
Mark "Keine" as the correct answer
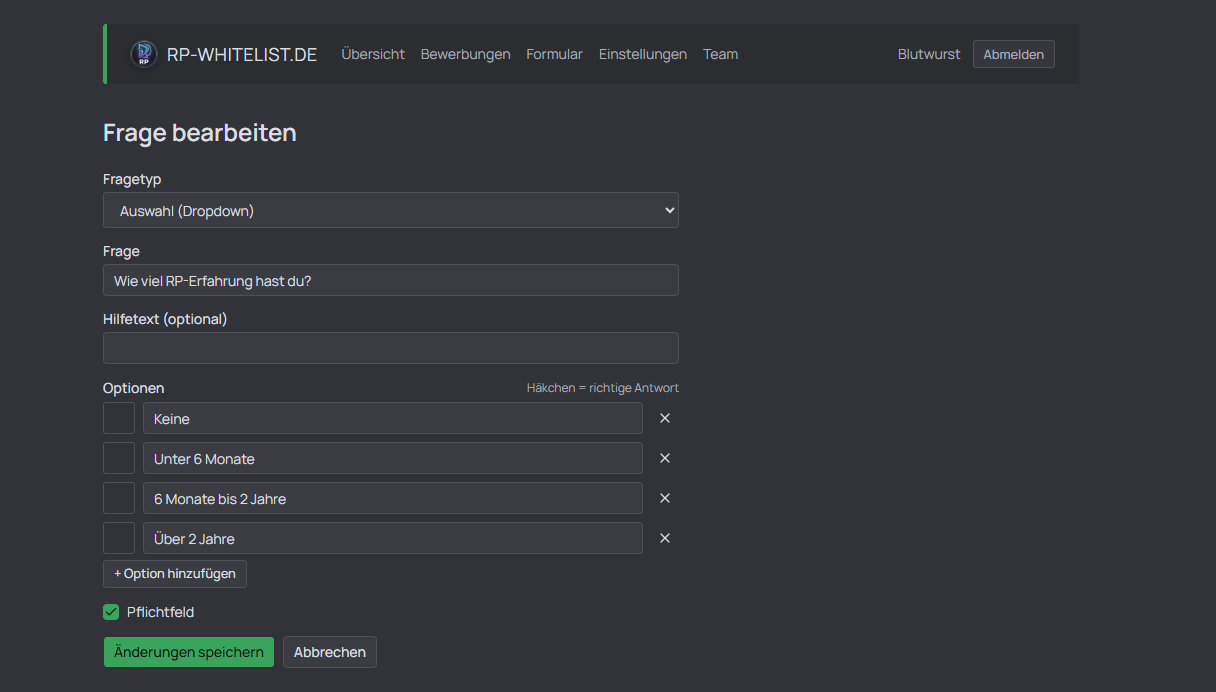point(119,418)
